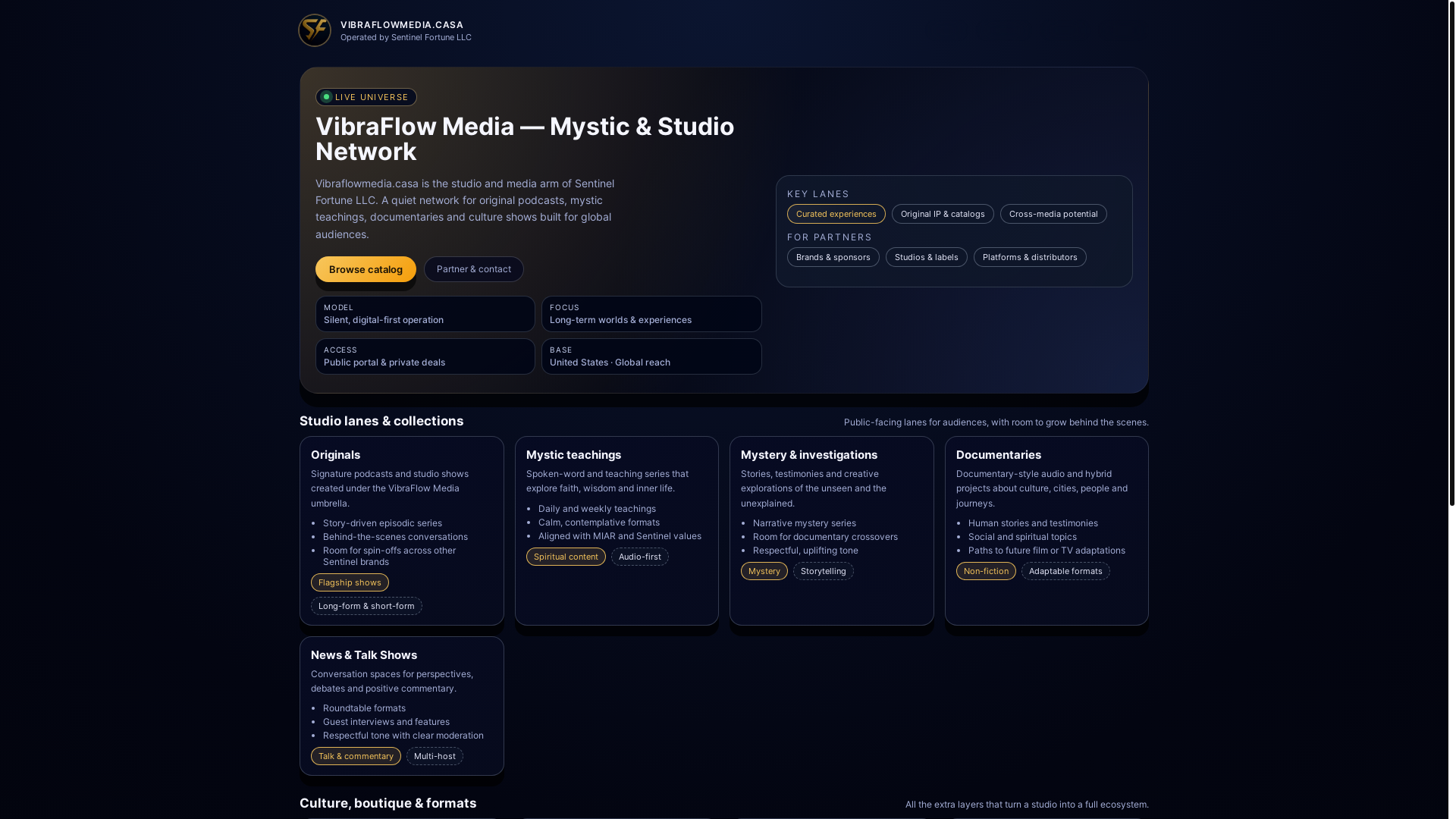Click the Mystic teachings card heading

574,455
